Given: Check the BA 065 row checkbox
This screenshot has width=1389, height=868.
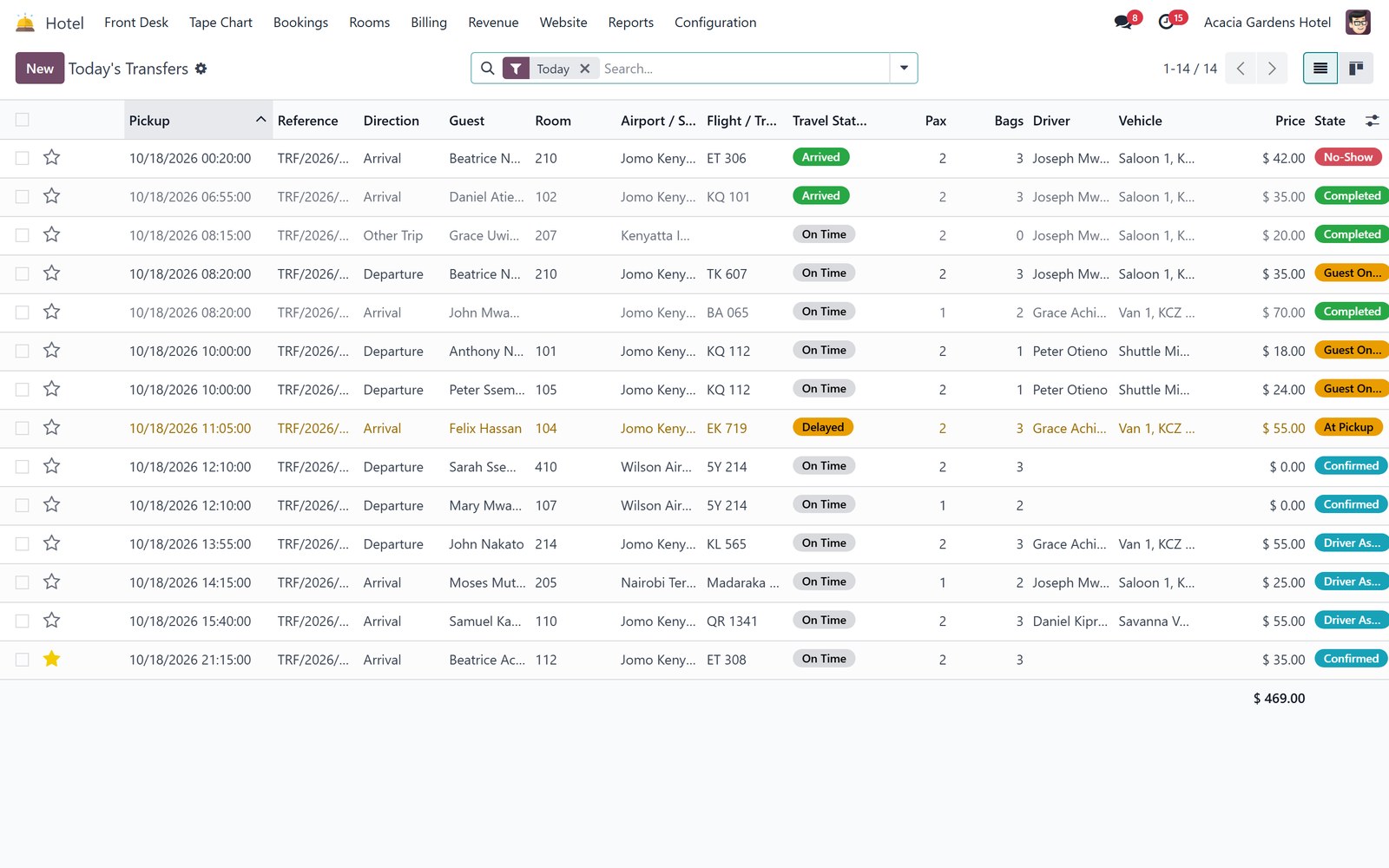Looking at the screenshot, I should pos(23,312).
